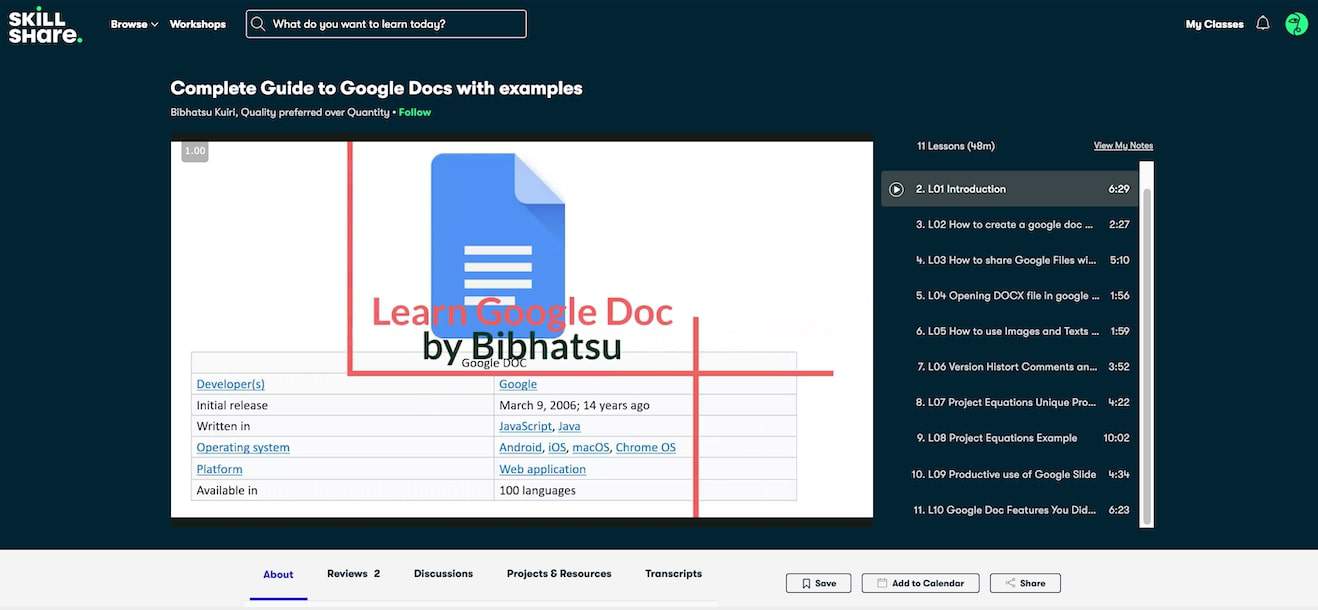
Task: Select lesson L02 How to create a google doc
Action: (x=1009, y=225)
